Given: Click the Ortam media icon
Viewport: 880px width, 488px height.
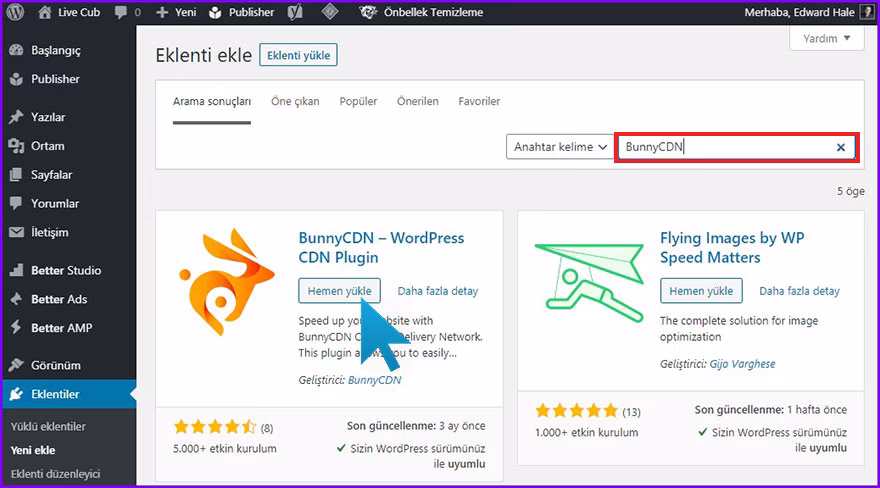Looking at the screenshot, I should [x=16, y=146].
